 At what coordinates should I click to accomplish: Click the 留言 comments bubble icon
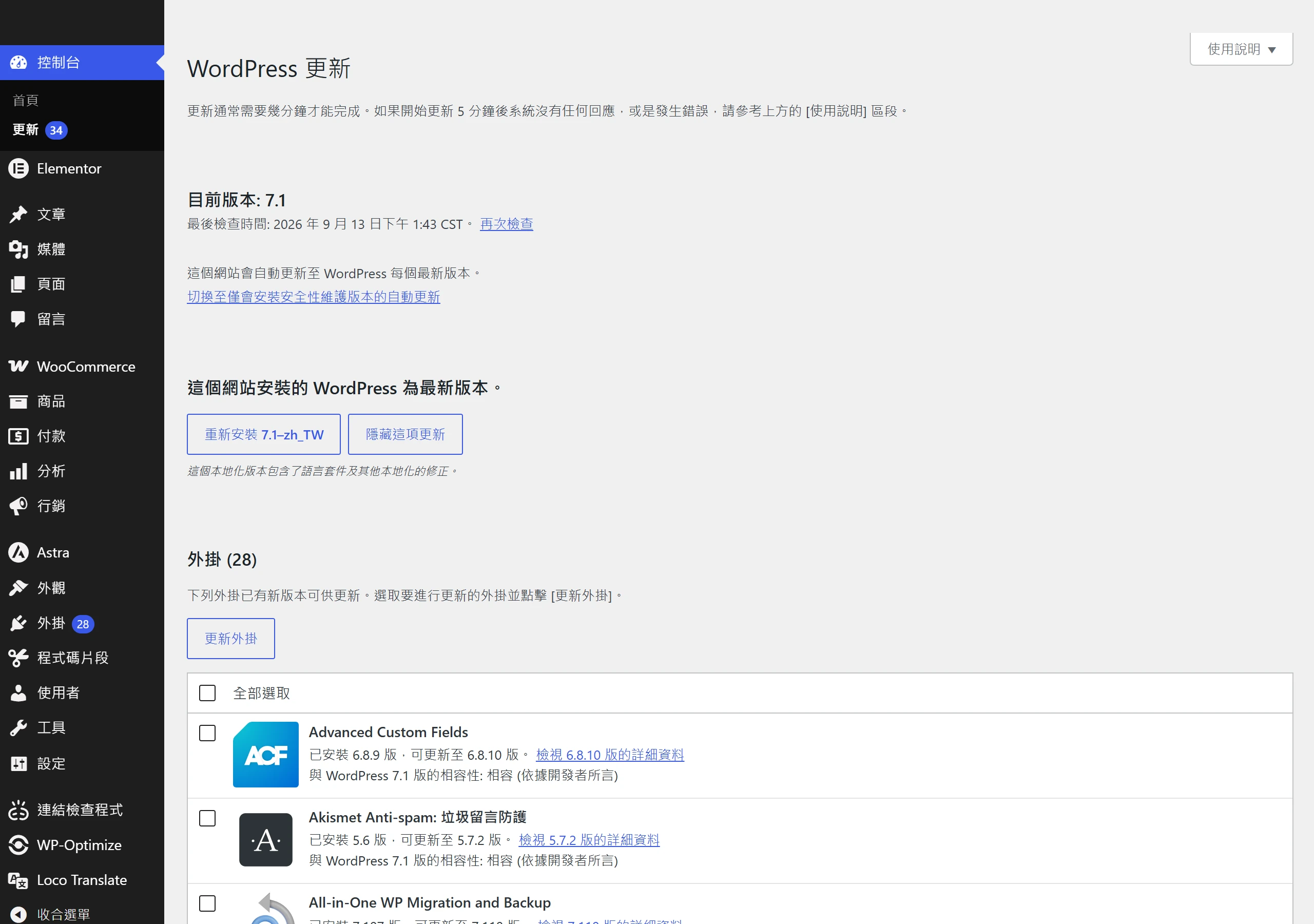pyautogui.click(x=18, y=319)
